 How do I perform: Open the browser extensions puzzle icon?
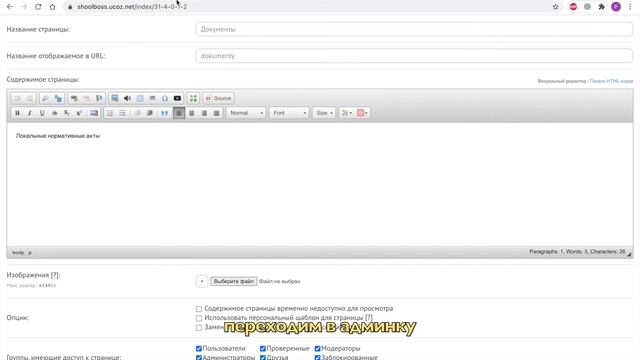click(x=602, y=7)
